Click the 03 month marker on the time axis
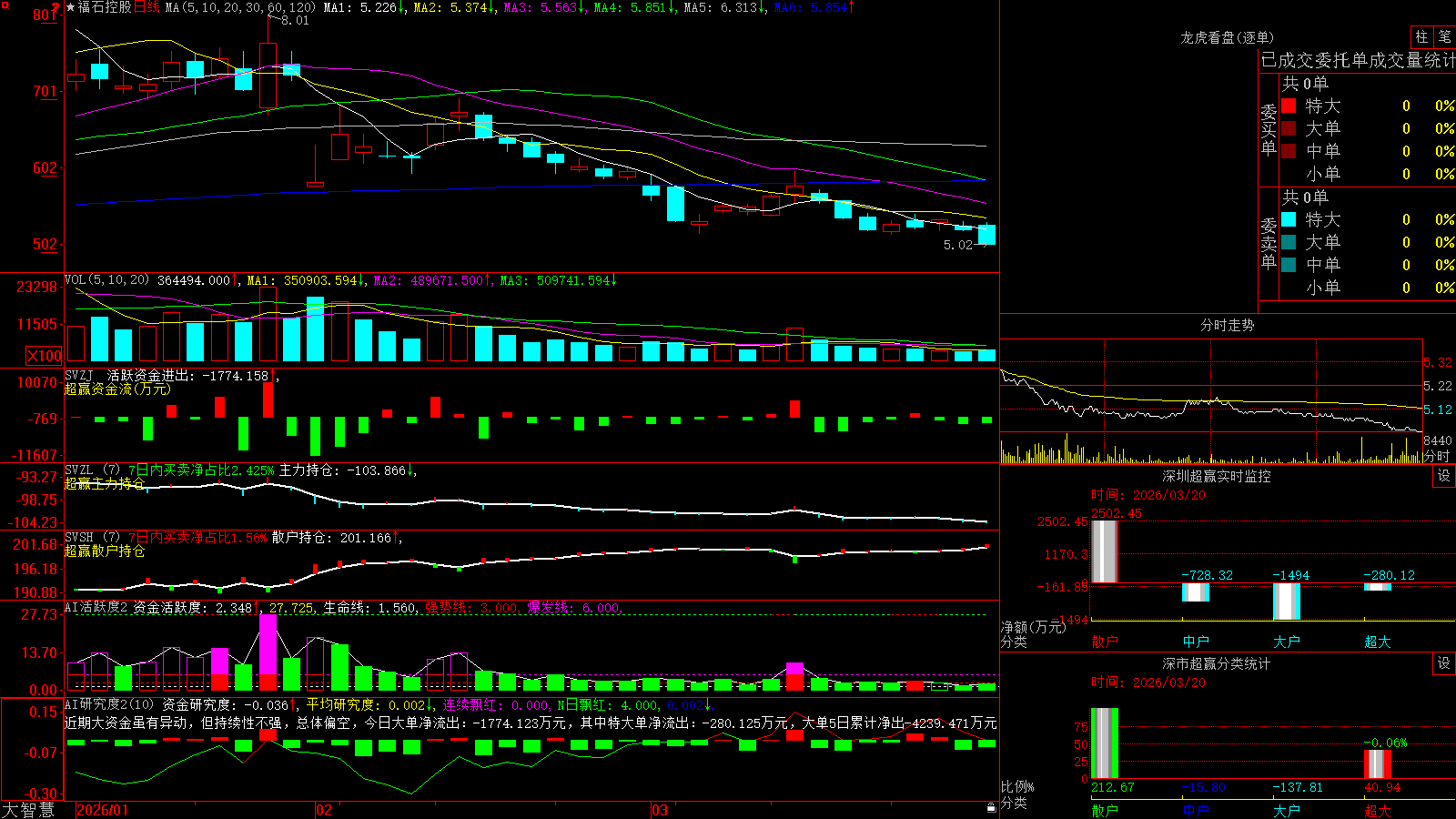This screenshot has width=1456, height=819. pyautogui.click(x=660, y=810)
